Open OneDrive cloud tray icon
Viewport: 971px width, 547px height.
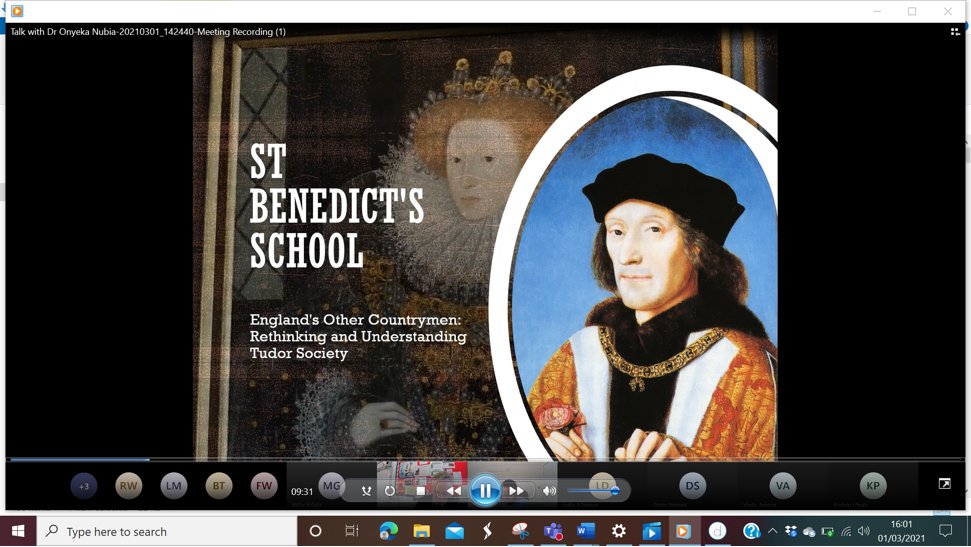pos(809,532)
